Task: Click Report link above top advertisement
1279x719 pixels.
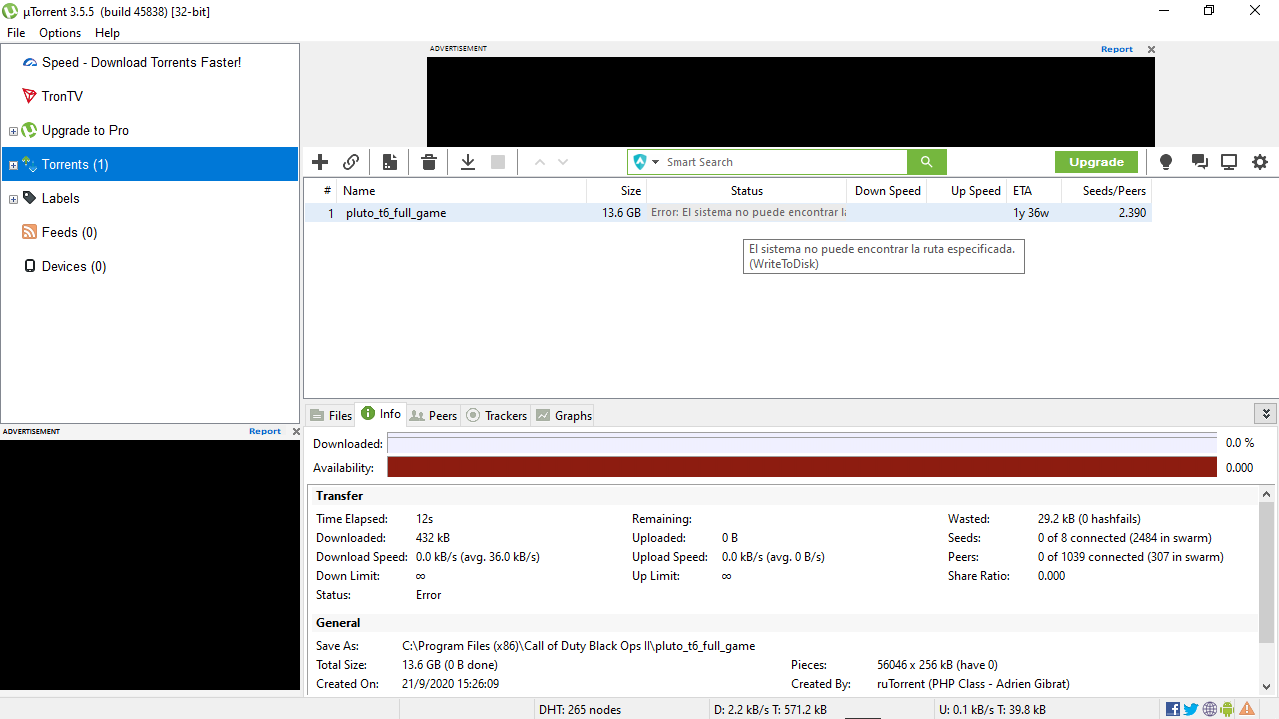Action: (1117, 49)
